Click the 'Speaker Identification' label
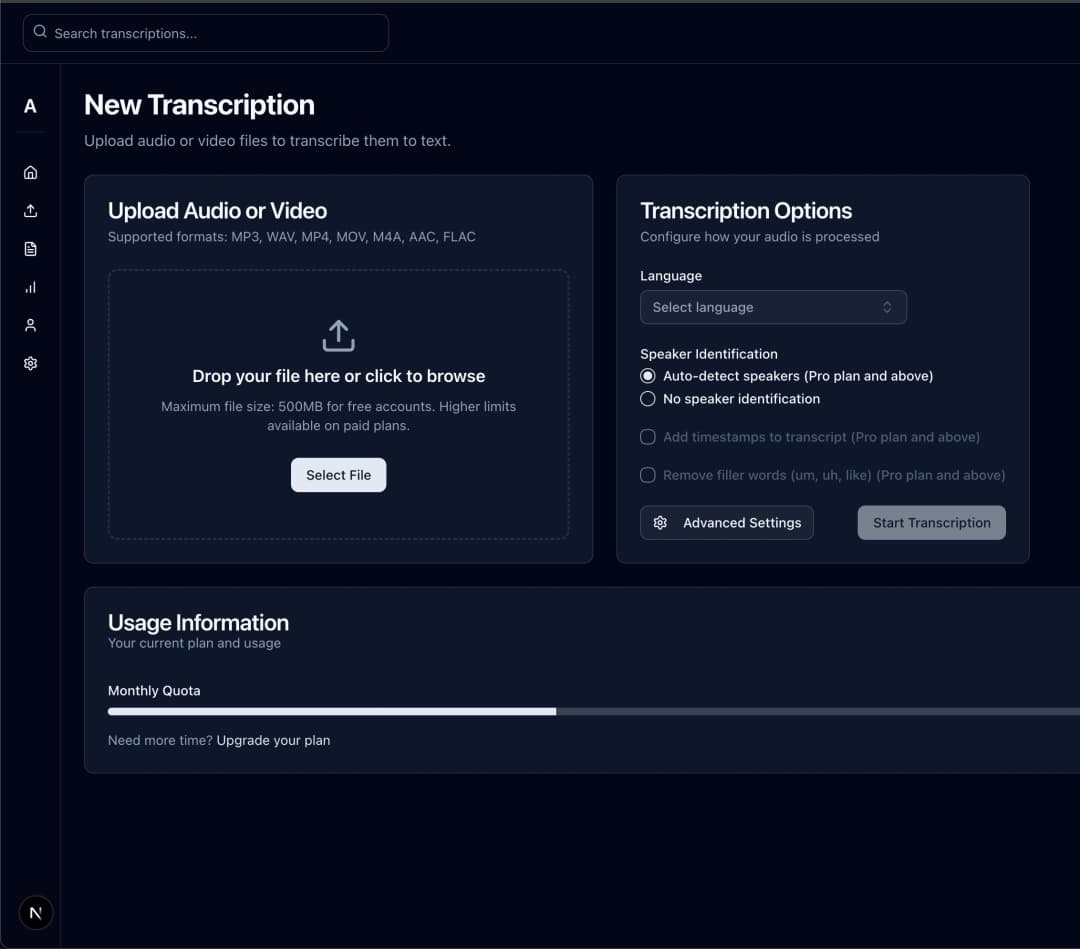The height and width of the screenshot is (949, 1080). [708, 354]
